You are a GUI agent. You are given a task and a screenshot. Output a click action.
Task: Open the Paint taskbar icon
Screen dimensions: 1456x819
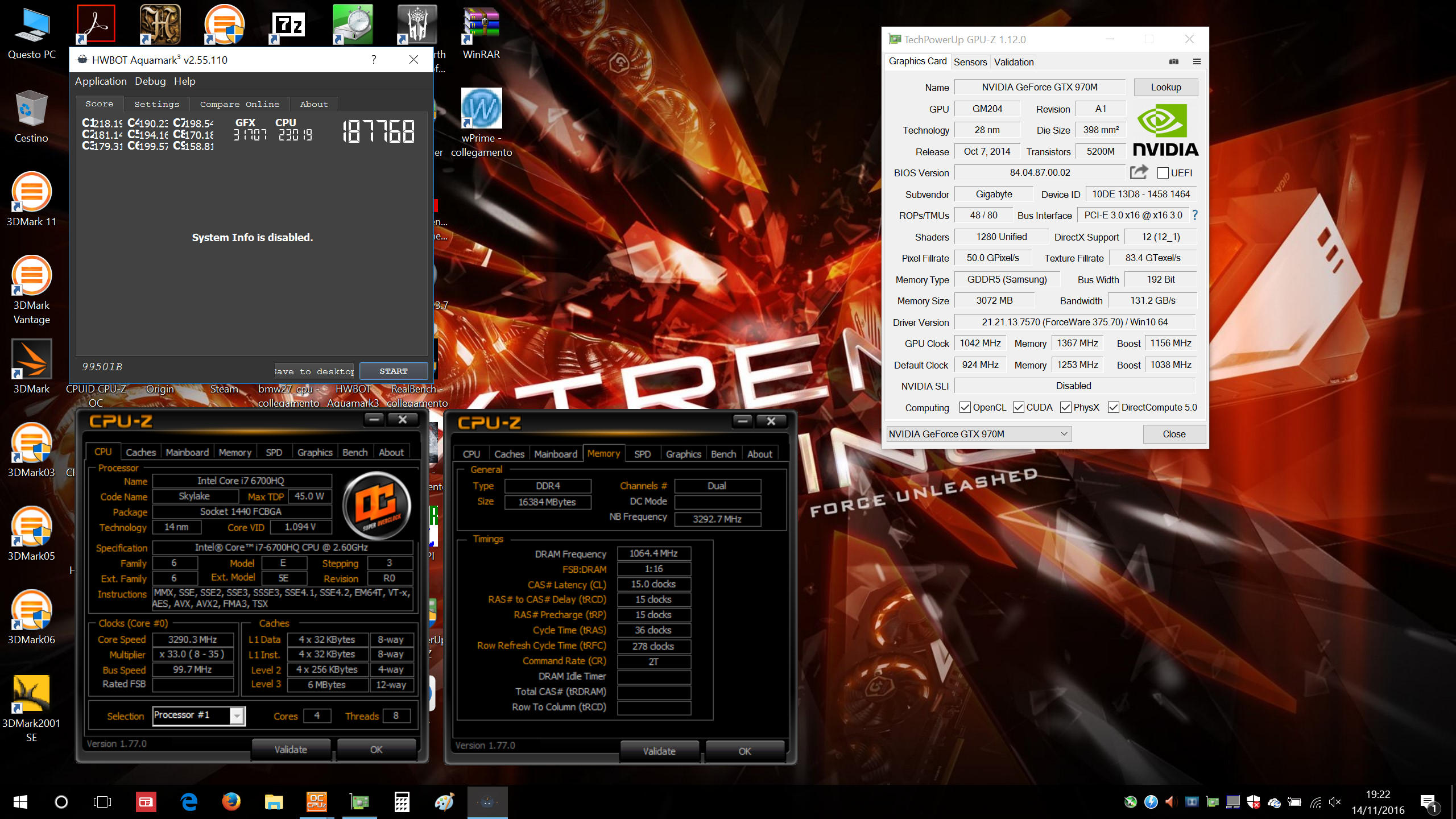click(445, 802)
